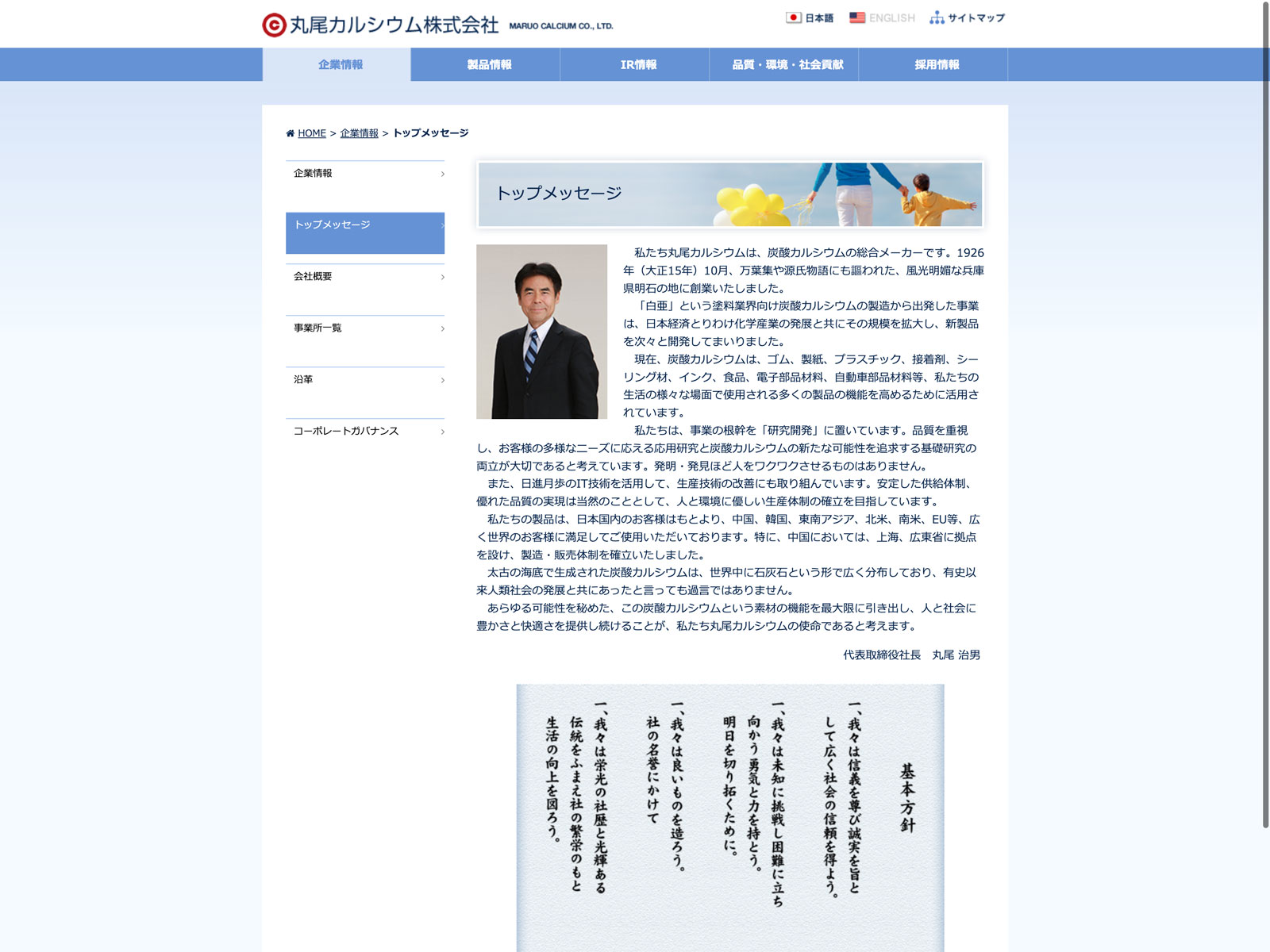The width and height of the screenshot is (1270, 952).
Task: Click the HOME breadcrumb link
Action: tap(312, 133)
